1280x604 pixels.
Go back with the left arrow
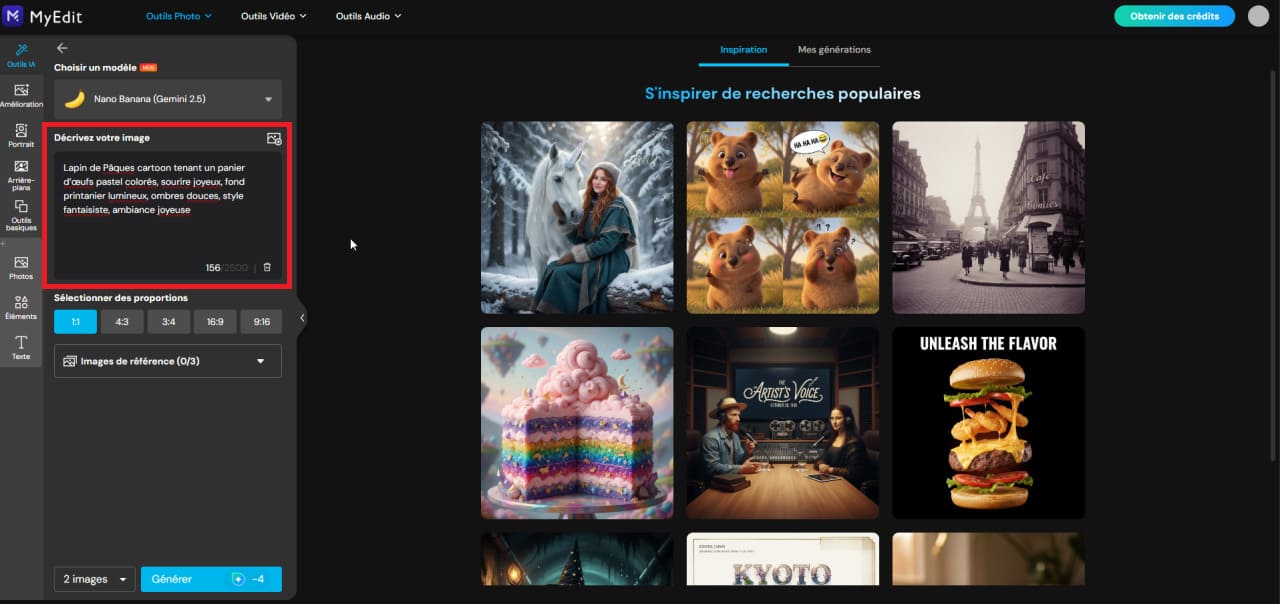coord(62,48)
